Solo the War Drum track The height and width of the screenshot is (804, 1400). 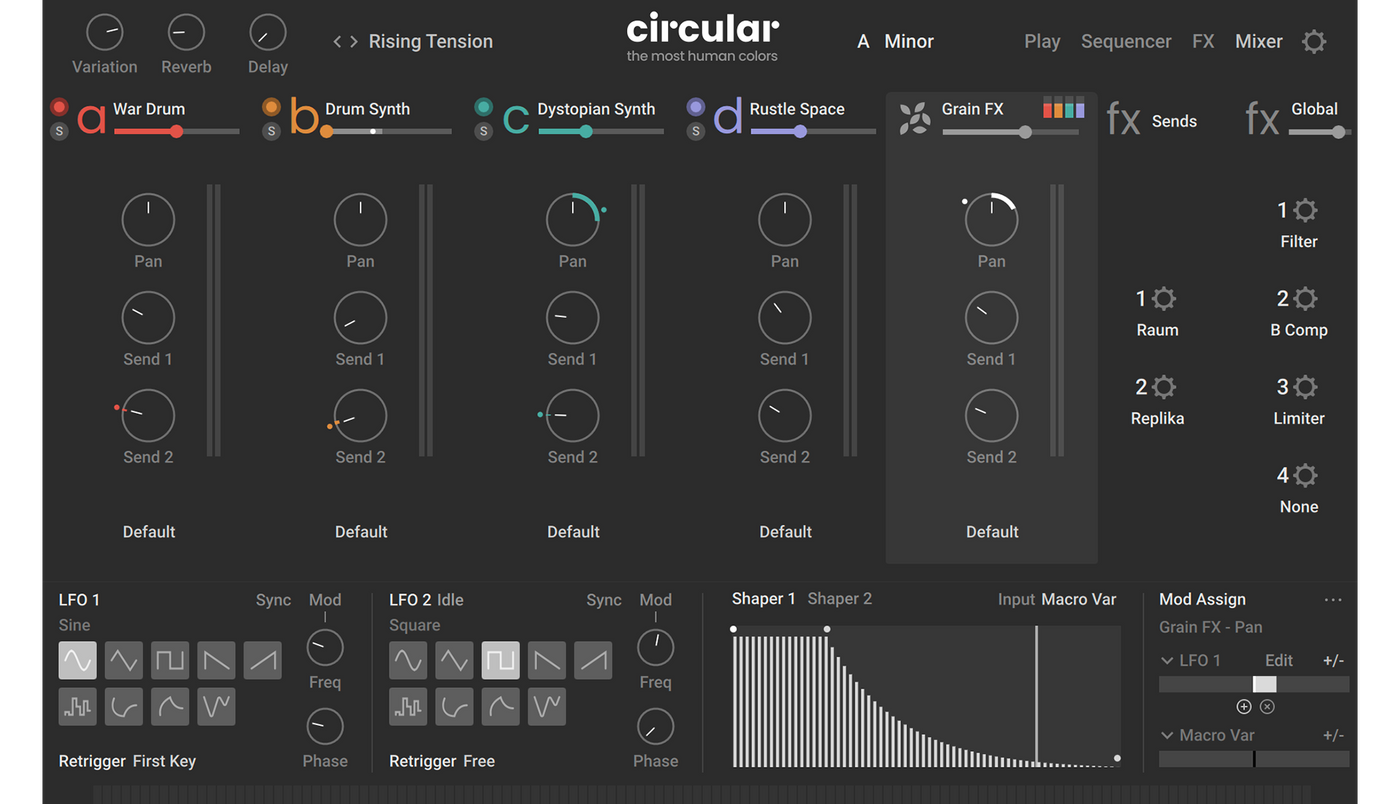coord(59,131)
